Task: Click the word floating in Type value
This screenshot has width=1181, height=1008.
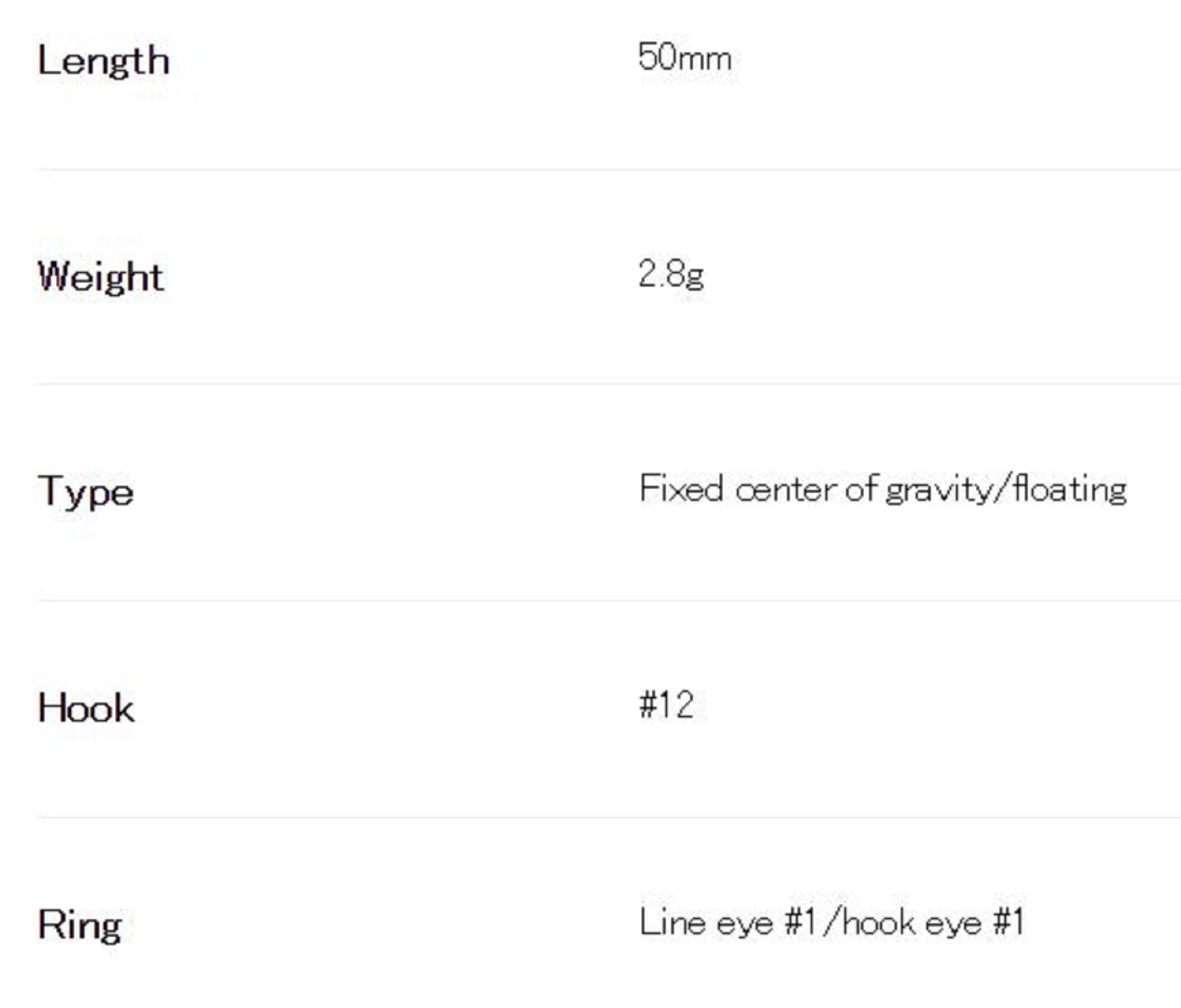Action: pyautogui.click(x=1069, y=490)
